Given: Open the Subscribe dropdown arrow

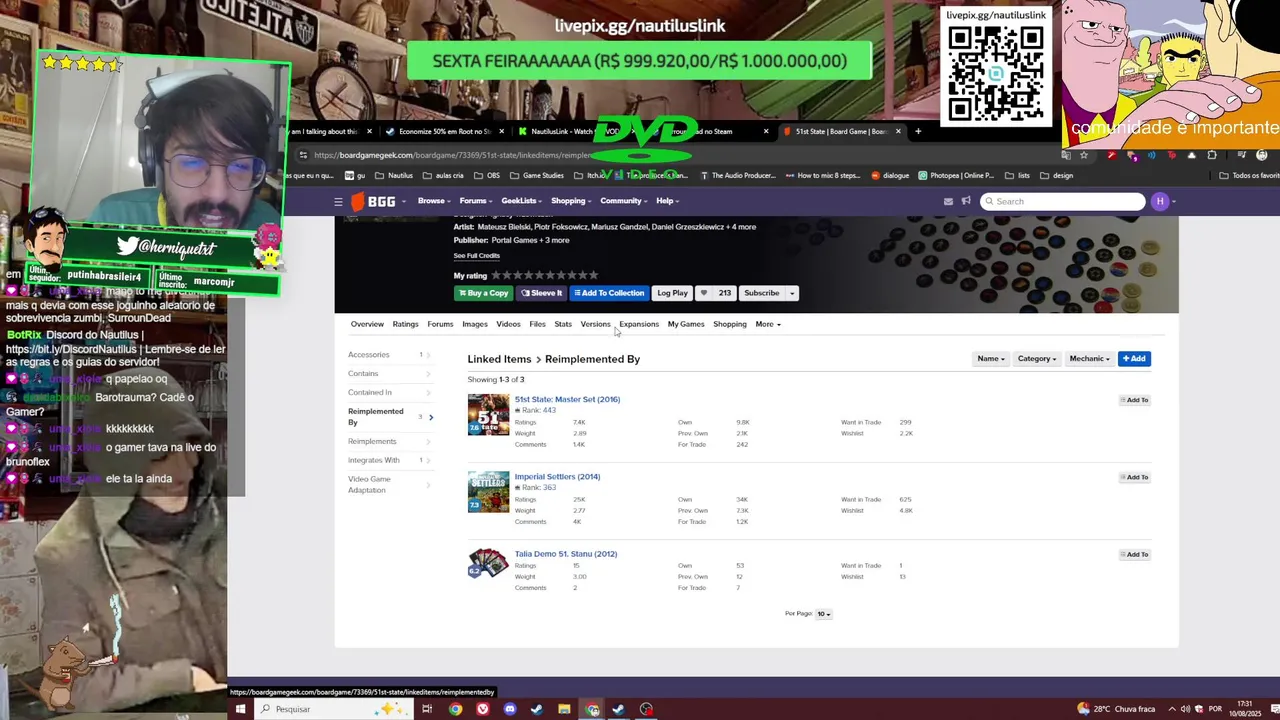Looking at the screenshot, I should [792, 293].
